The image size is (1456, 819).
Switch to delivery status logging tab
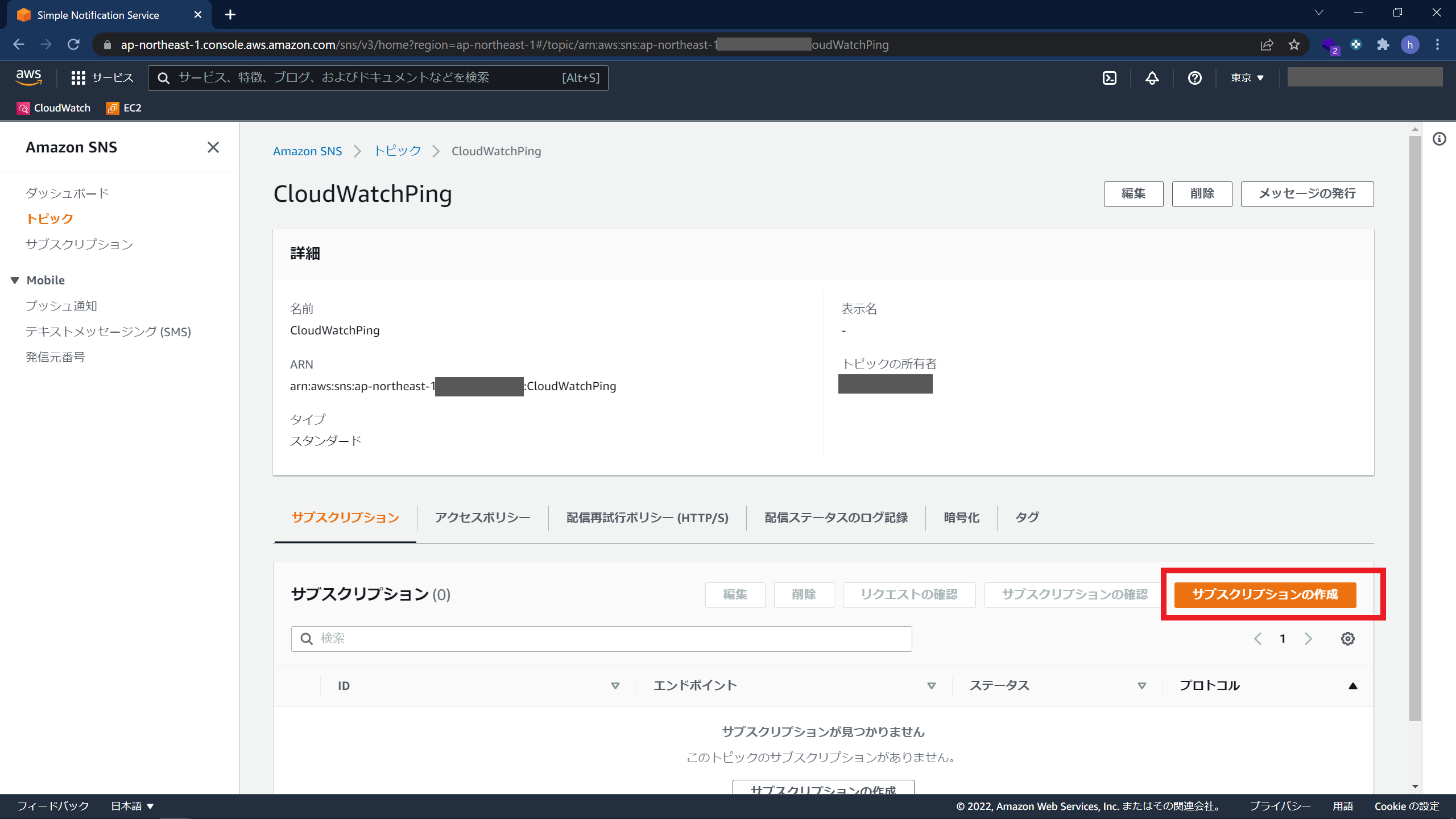(836, 518)
